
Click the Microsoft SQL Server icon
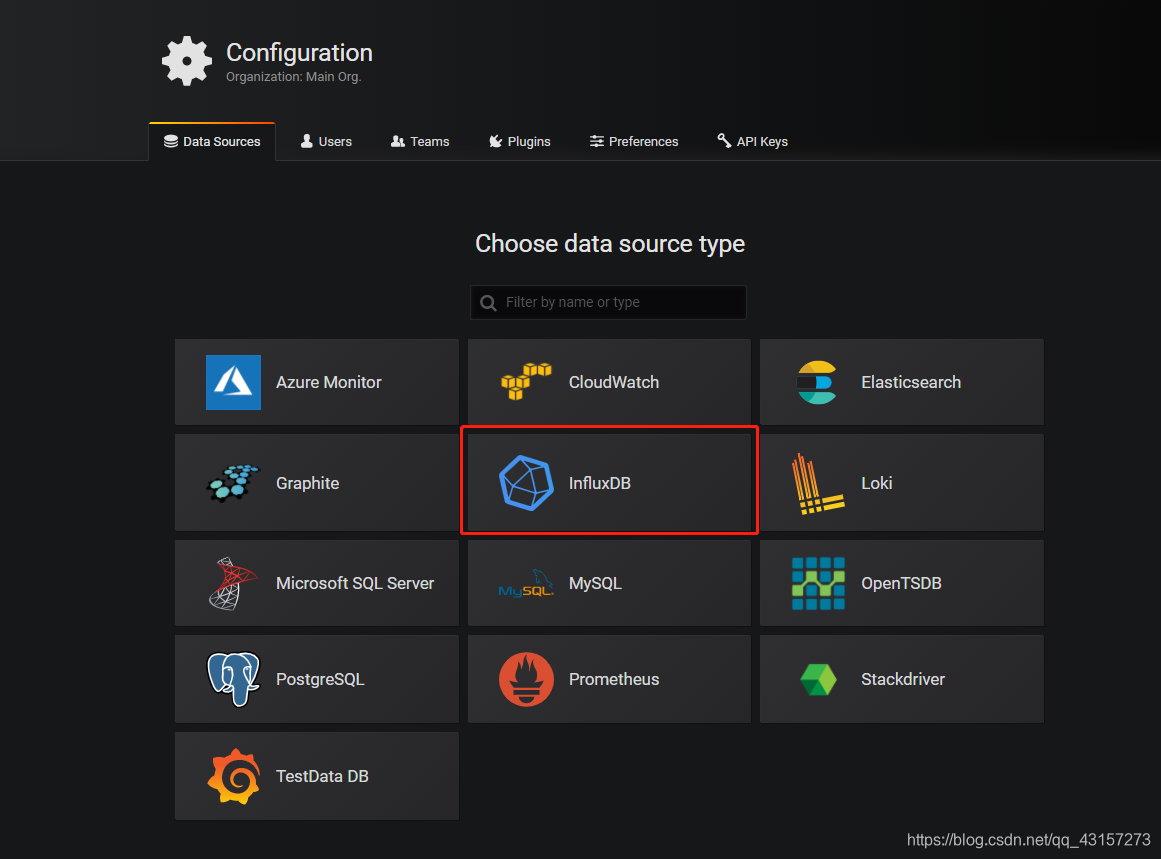(x=233, y=584)
